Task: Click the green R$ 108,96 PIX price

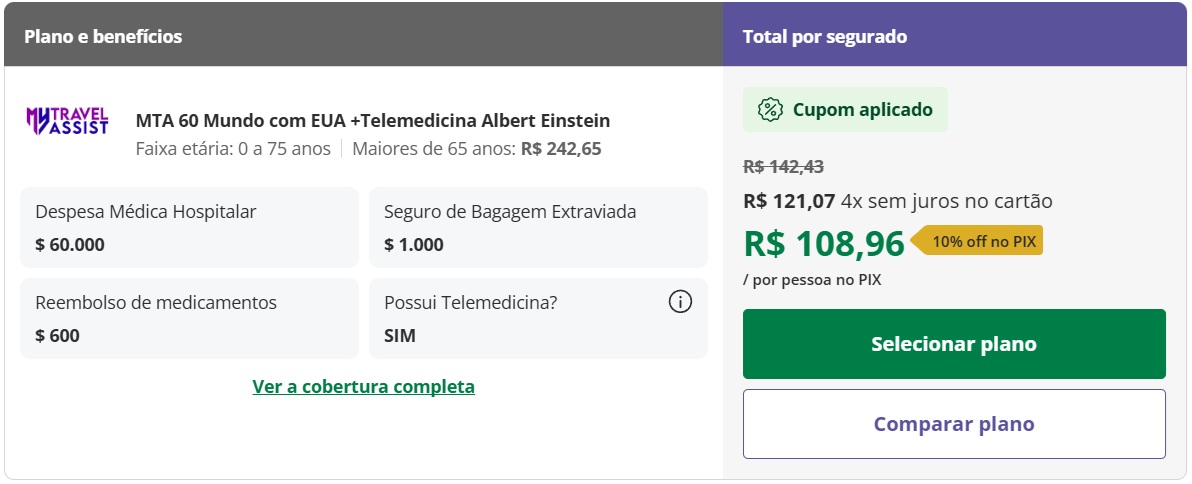Action: click(824, 243)
